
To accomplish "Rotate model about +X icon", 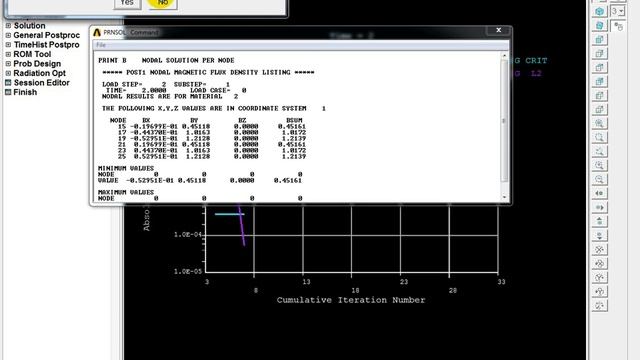I will pos(599,263).
